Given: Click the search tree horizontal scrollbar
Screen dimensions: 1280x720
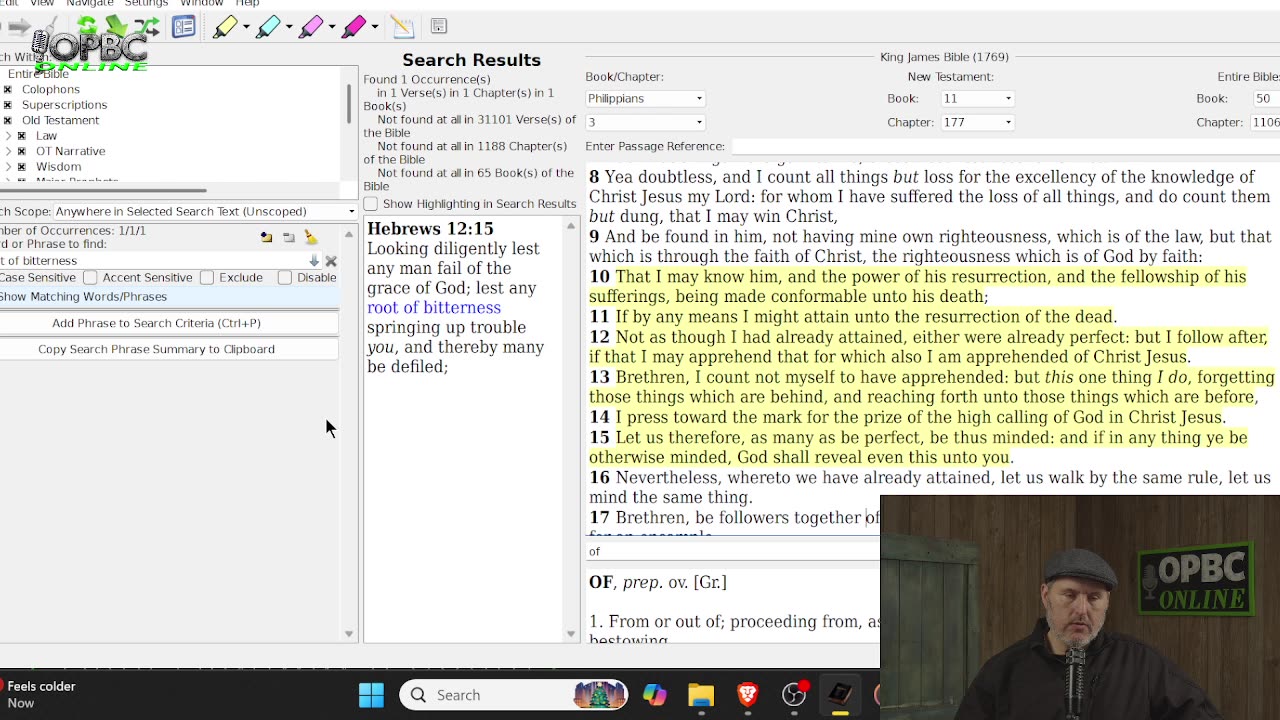Looking at the screenshot, I should (x=103, y=190).
